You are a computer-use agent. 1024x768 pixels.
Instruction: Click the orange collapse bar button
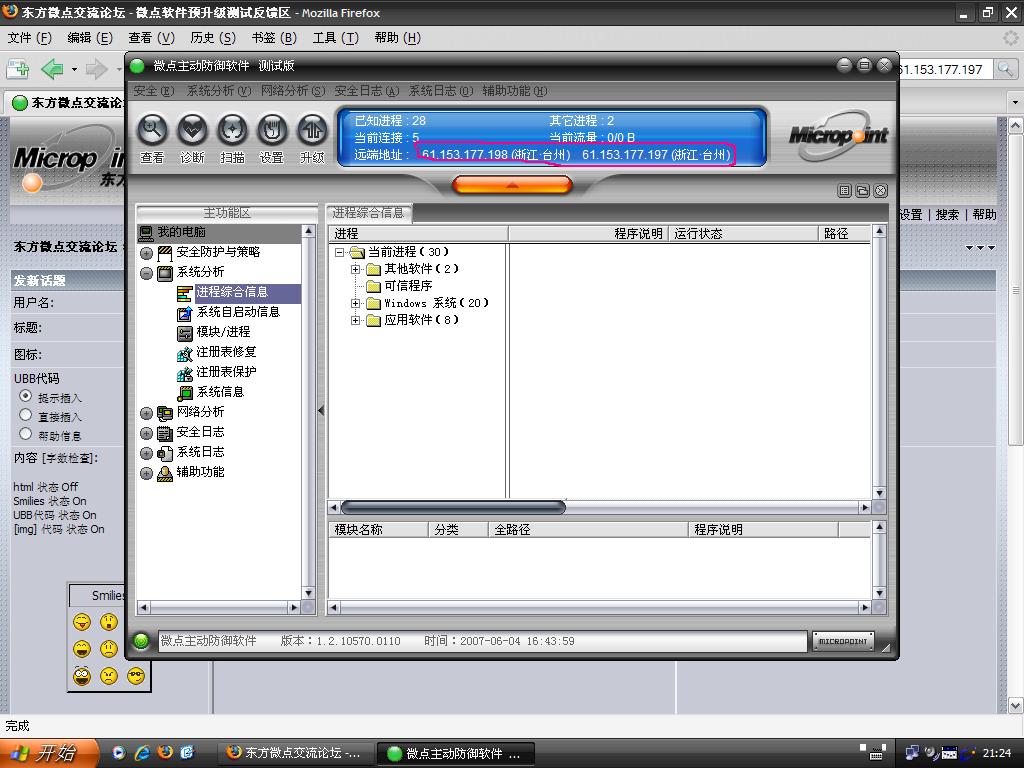(x=512, y=185)
